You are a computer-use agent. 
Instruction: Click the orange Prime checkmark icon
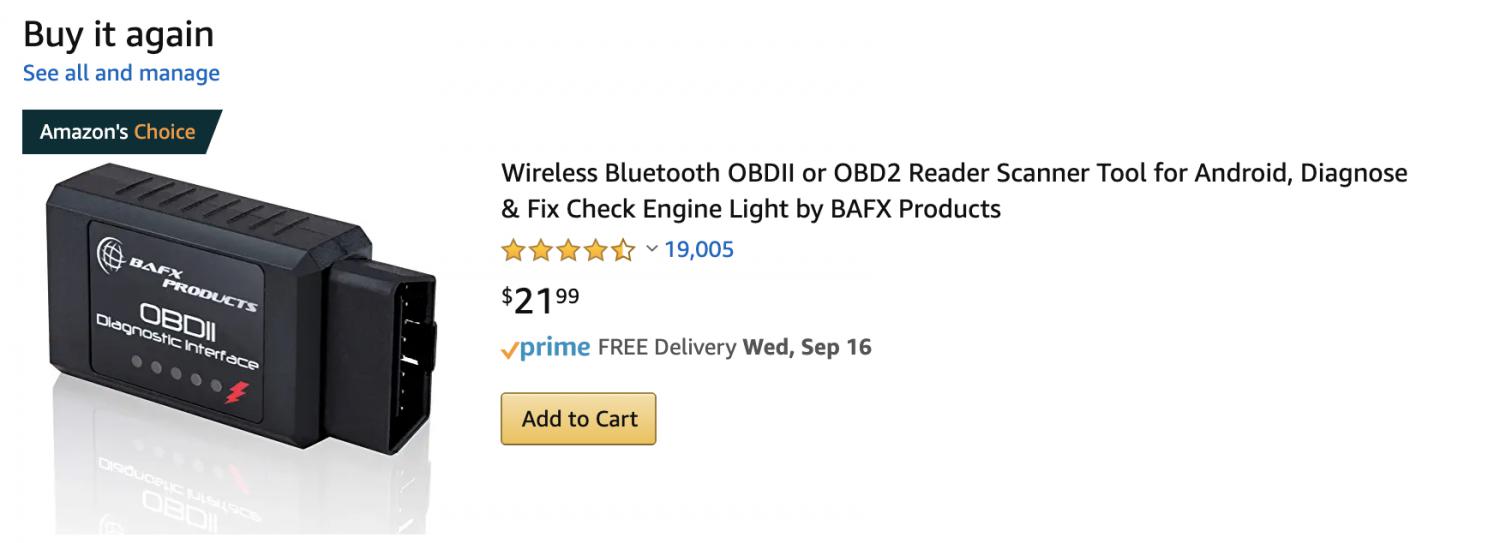point(510,350)
